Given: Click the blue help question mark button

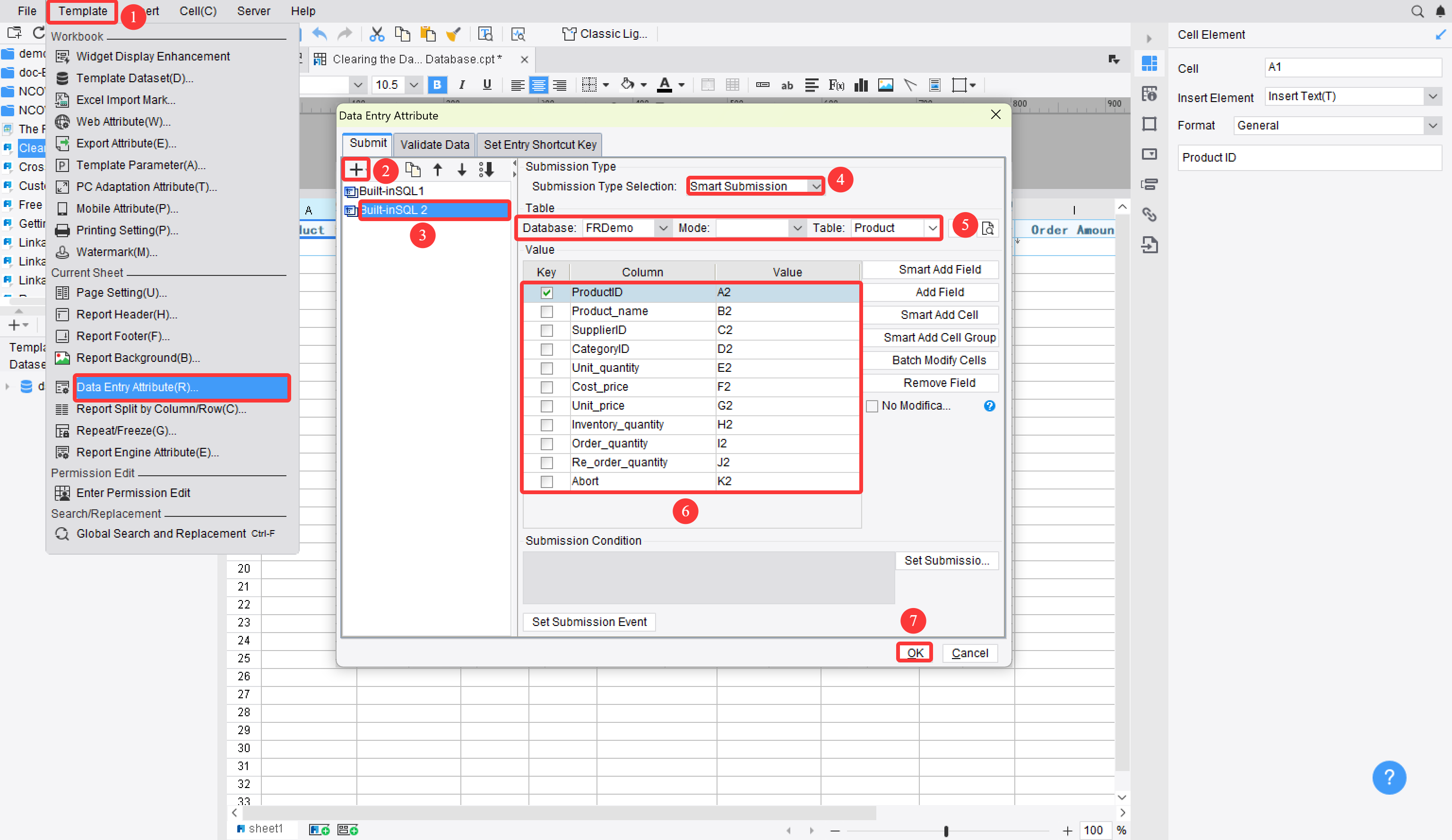Looking at the screenshot, I should (x=1389, y=777).
